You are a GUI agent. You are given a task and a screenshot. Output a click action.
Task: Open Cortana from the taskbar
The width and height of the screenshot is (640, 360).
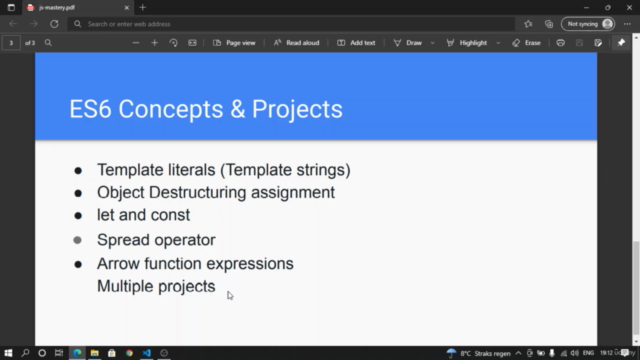click(42, 353)
